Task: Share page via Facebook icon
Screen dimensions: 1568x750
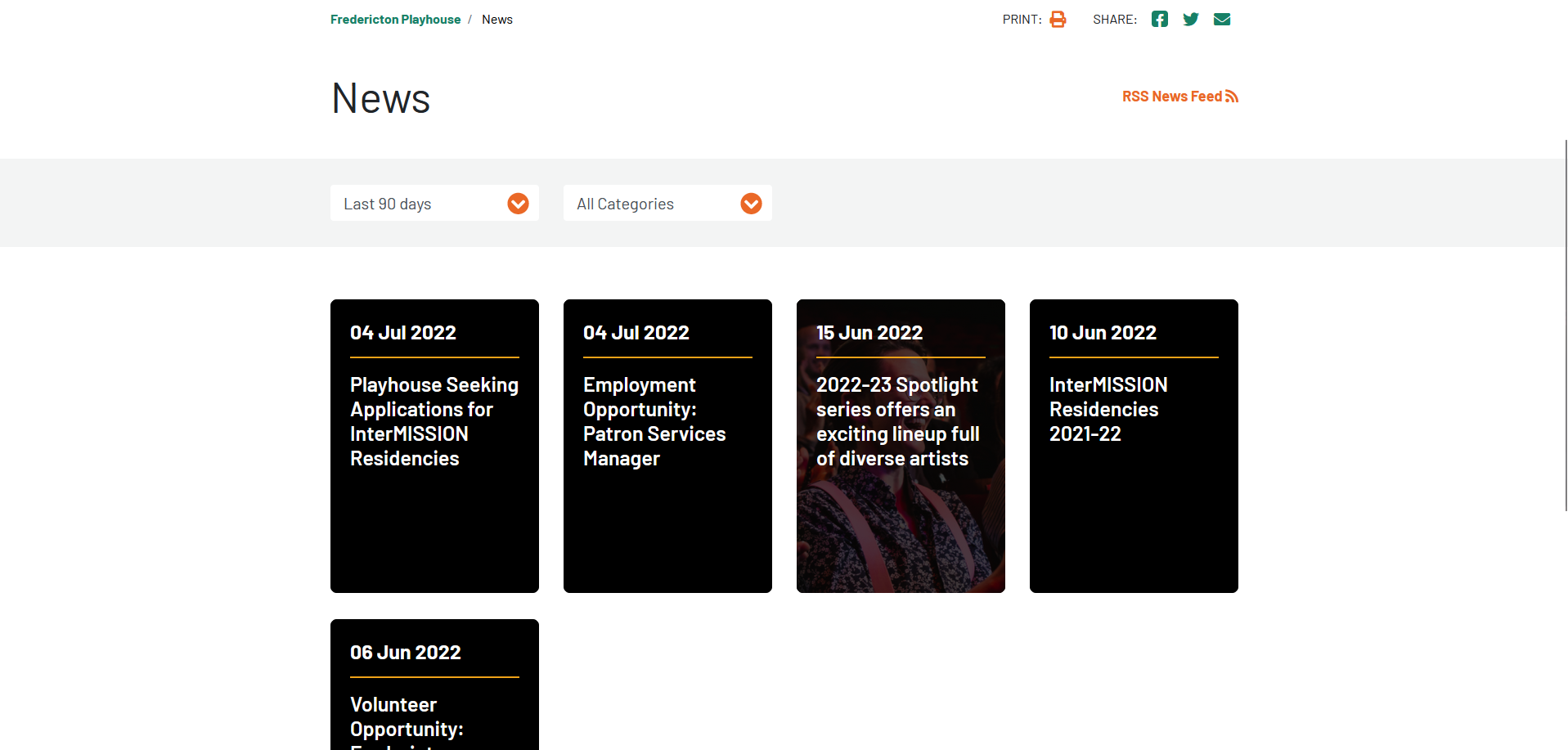Action: click(1159, 20)
